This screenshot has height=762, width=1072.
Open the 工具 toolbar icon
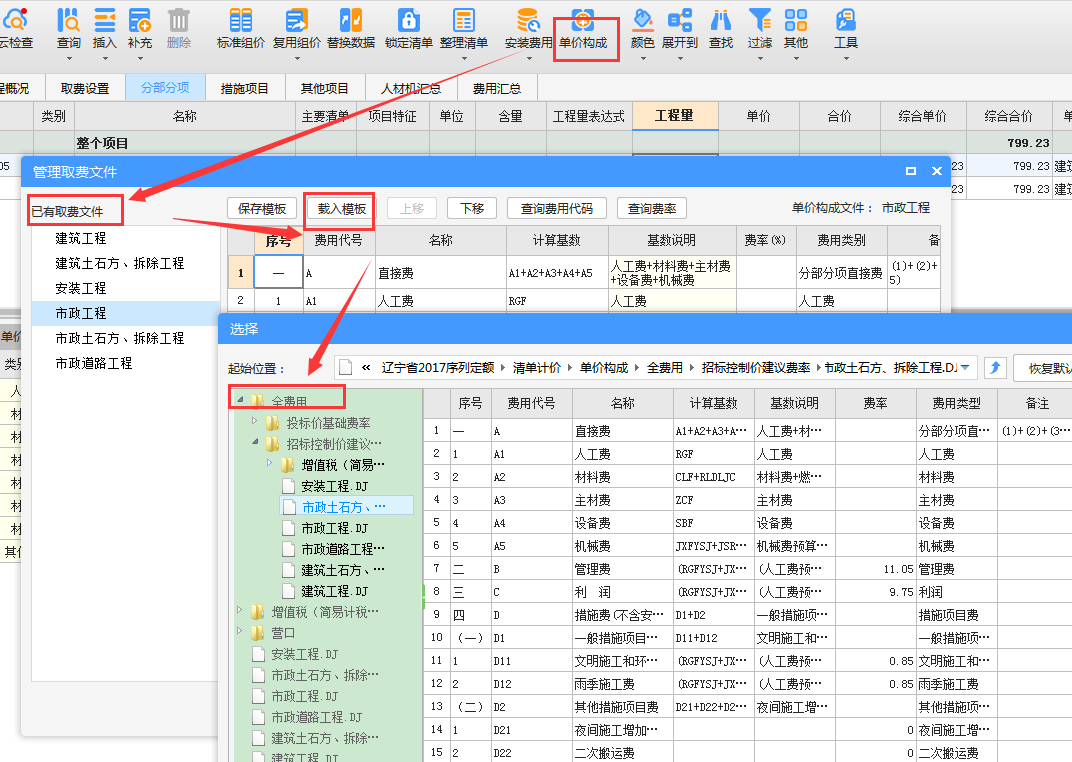coord(846,27)
